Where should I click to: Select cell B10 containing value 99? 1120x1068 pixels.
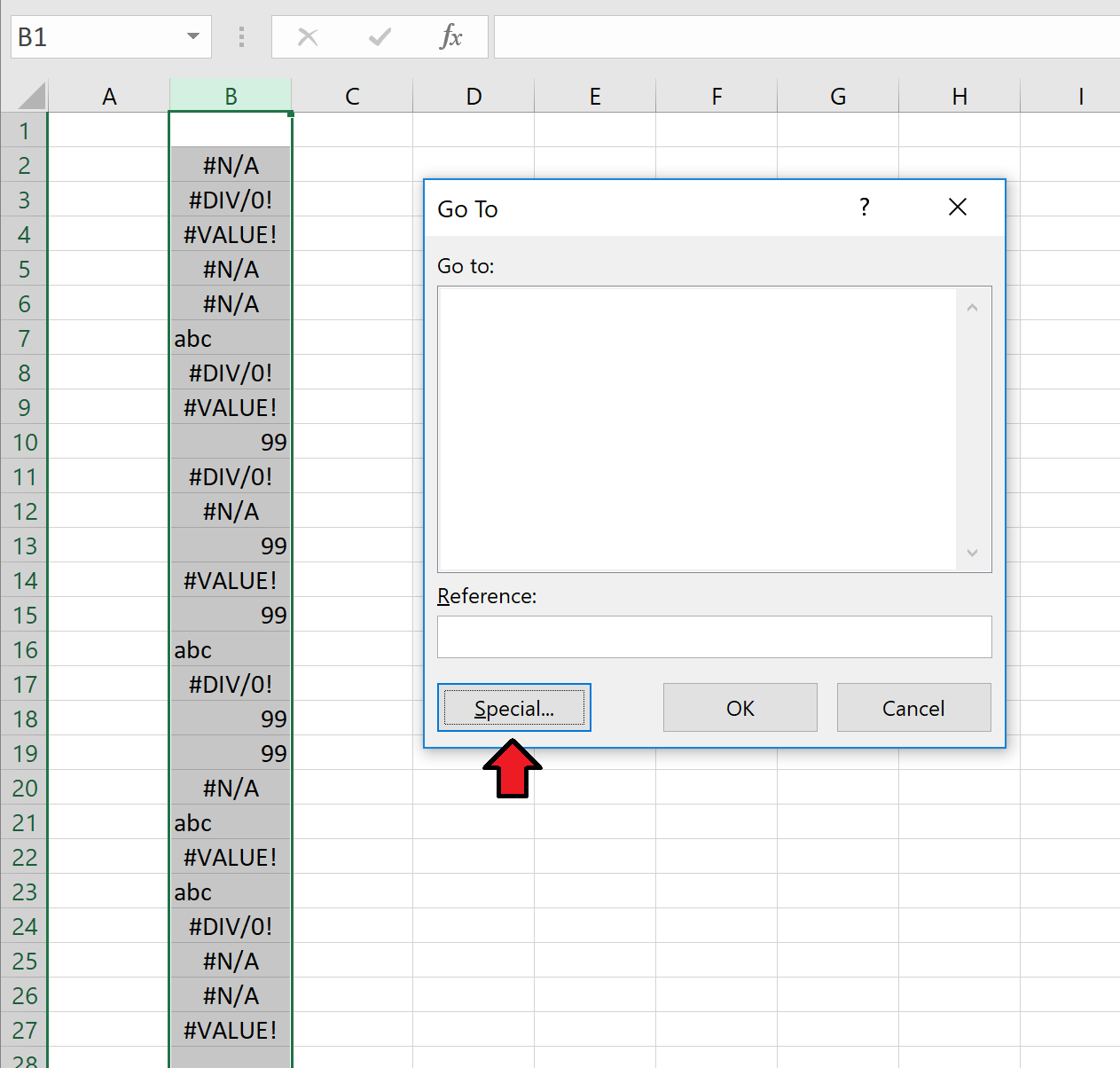pos(231,442)
